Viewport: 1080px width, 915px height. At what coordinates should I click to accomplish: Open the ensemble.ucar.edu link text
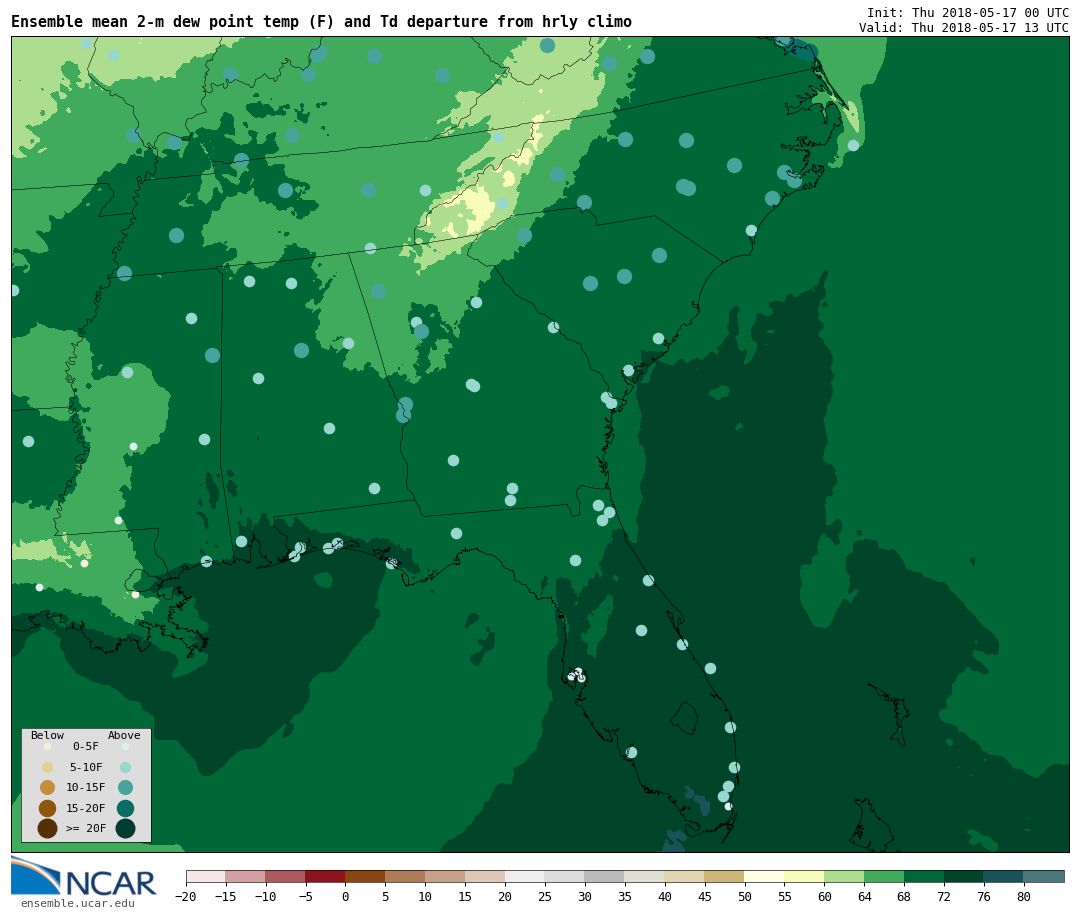pos(78,903)
